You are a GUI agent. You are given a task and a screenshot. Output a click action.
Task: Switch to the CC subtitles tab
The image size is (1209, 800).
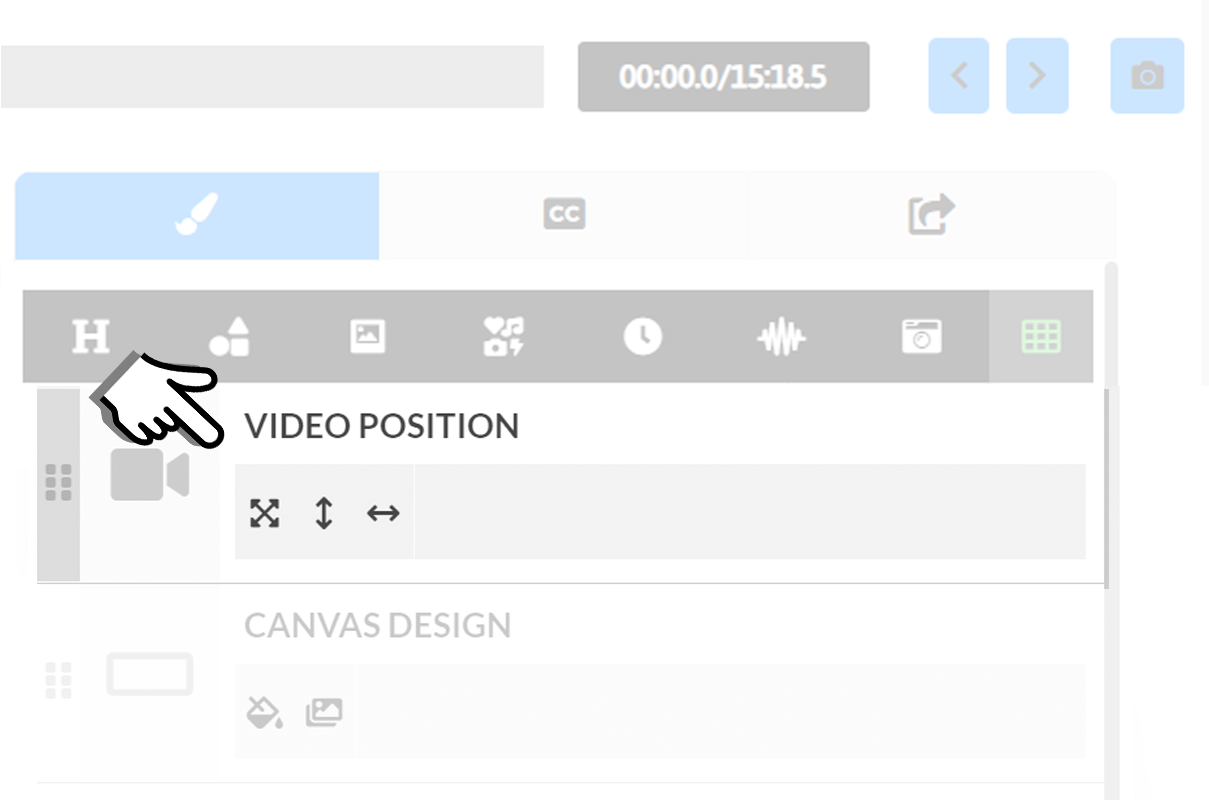click(563, 214)
